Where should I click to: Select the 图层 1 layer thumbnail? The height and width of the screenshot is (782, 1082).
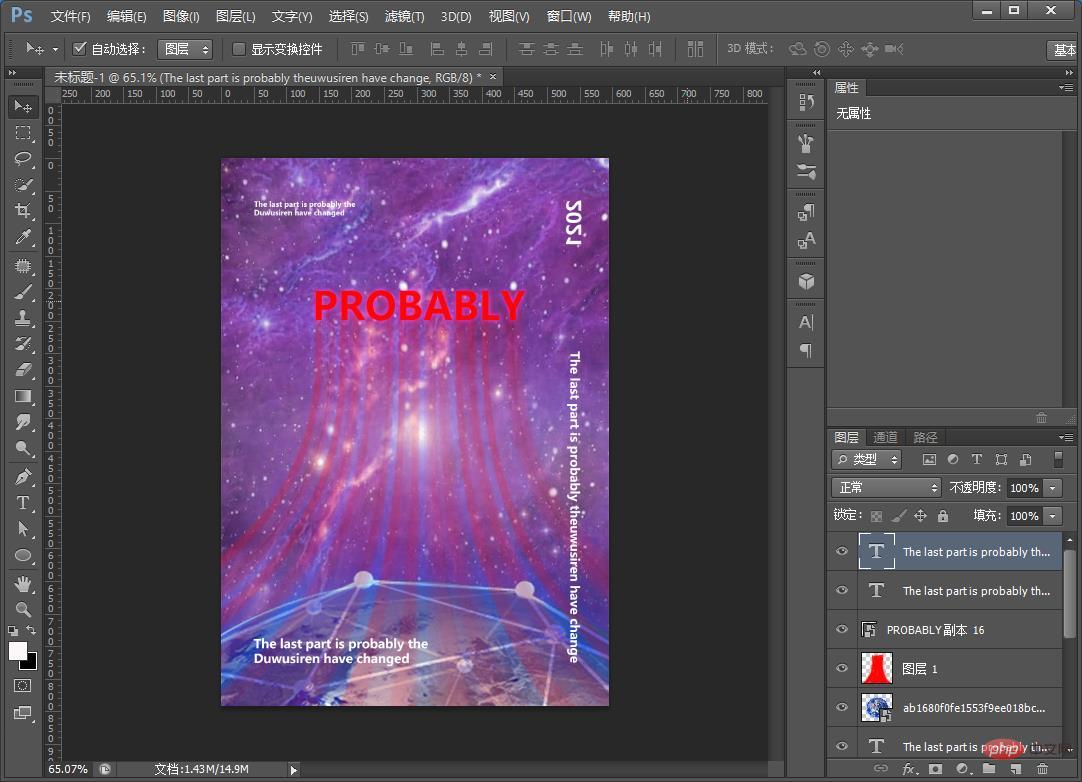click(877, 668)
